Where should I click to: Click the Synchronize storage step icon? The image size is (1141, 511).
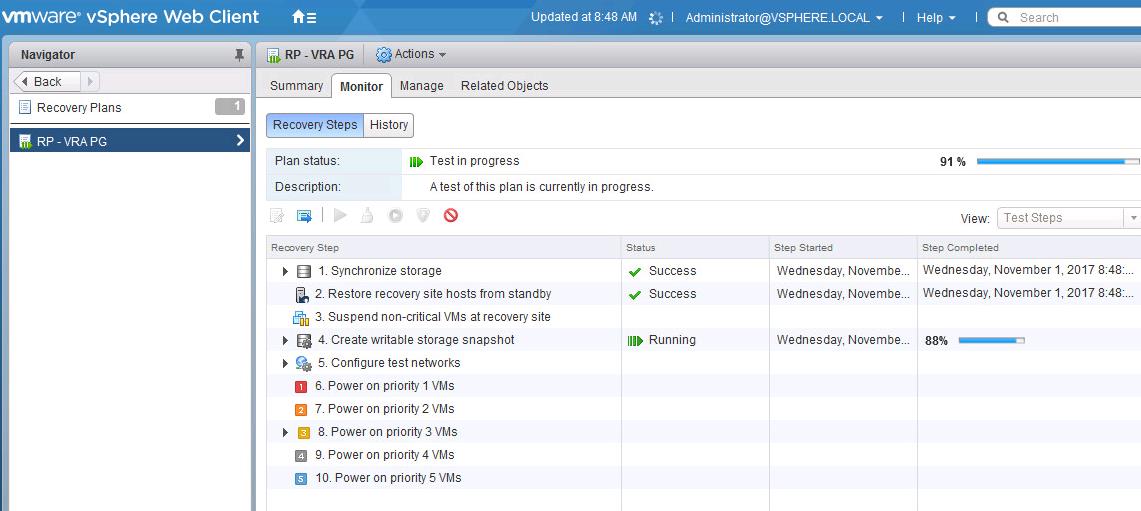click(304, 272)
